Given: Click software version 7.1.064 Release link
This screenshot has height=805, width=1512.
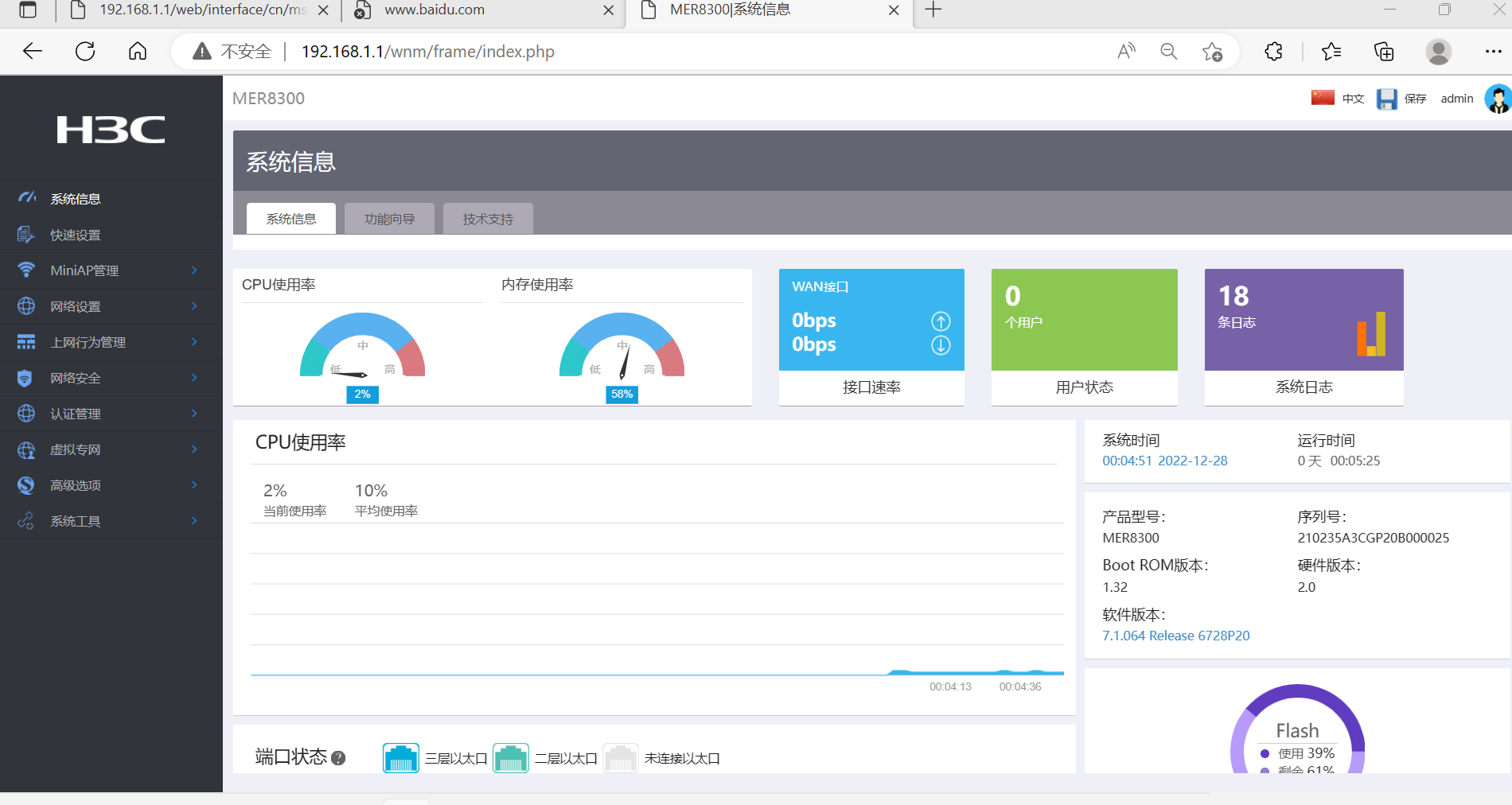Looking at the screenshot, I should coord(1175,636).
